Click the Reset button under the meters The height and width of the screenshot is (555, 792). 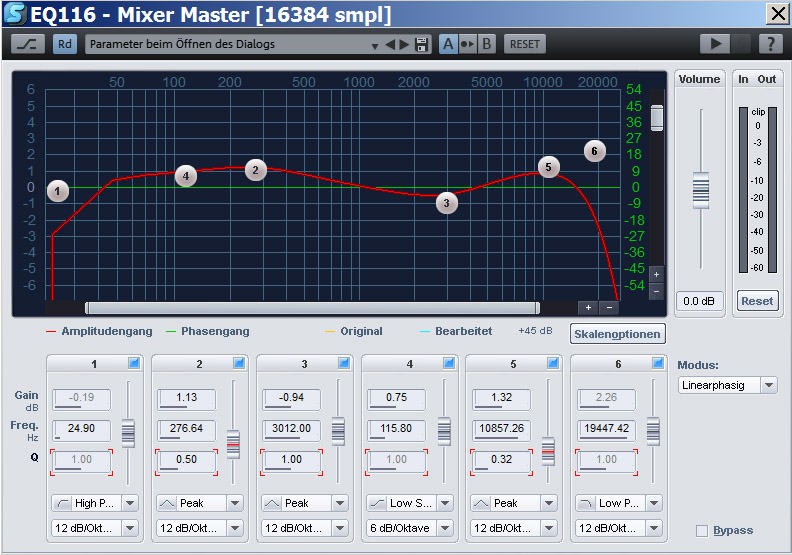click(757, 301)
